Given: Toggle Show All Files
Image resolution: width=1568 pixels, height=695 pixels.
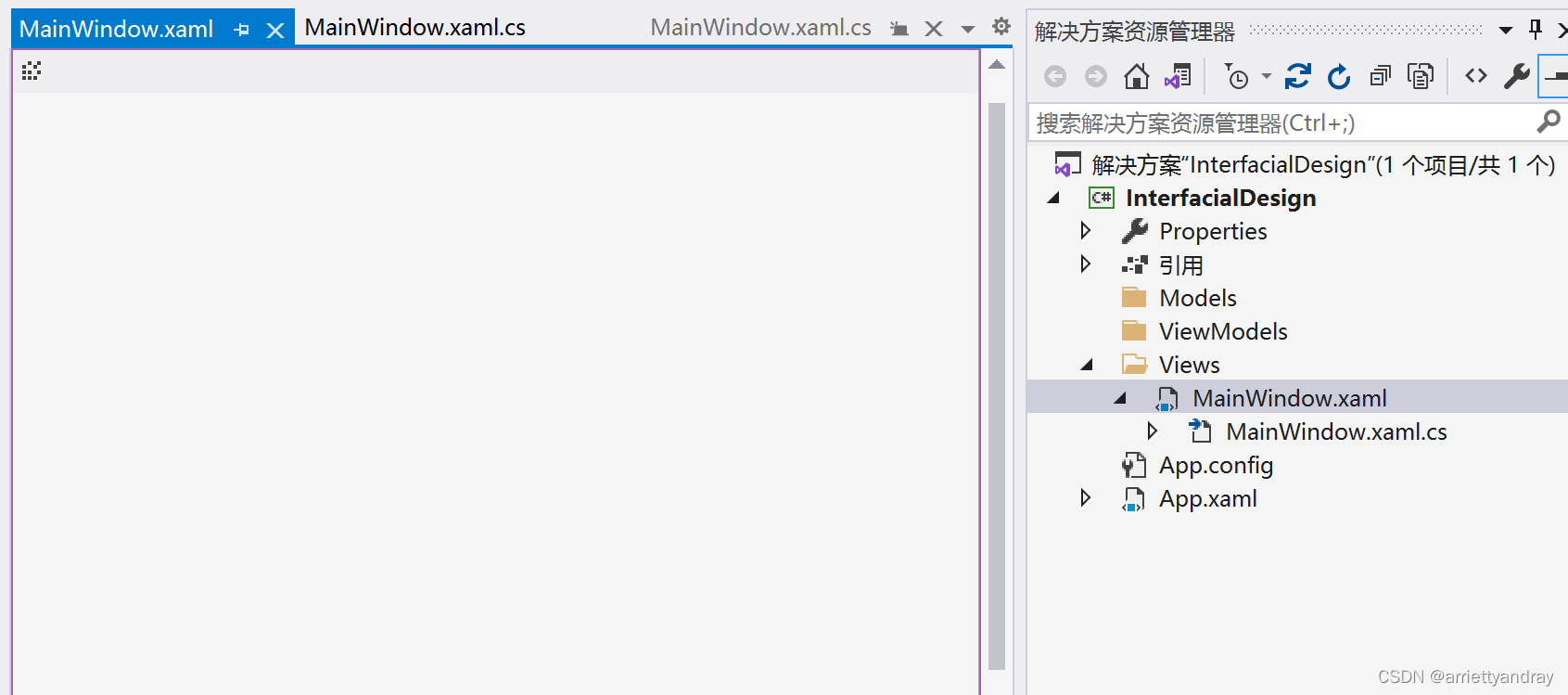Looking at the screenshot, I should [1421, 76].
